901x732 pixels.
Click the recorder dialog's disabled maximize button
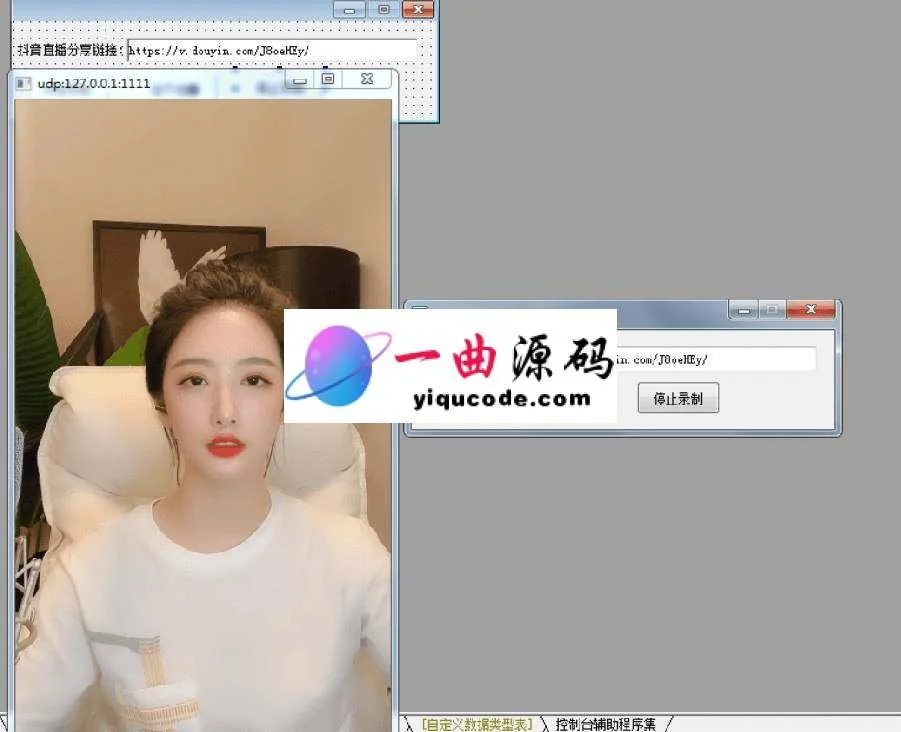771,311
